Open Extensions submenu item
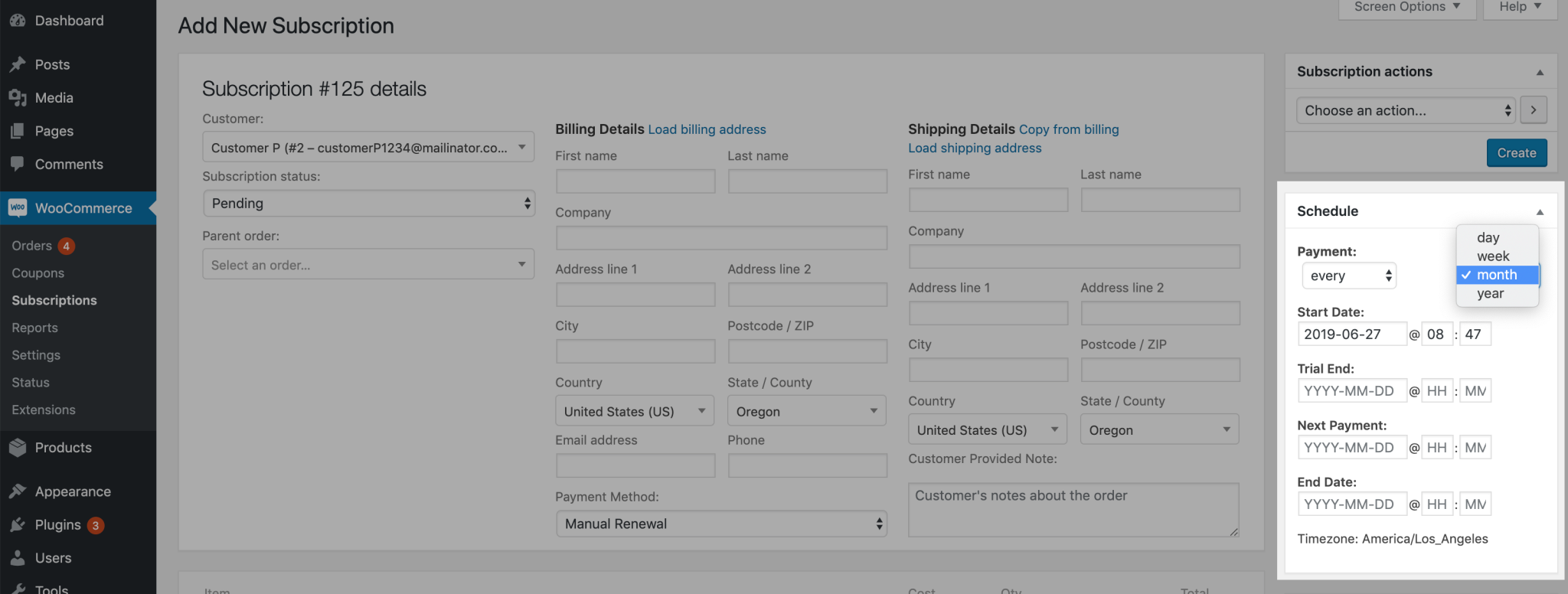Screen dimensions: 1568x594 44,410
